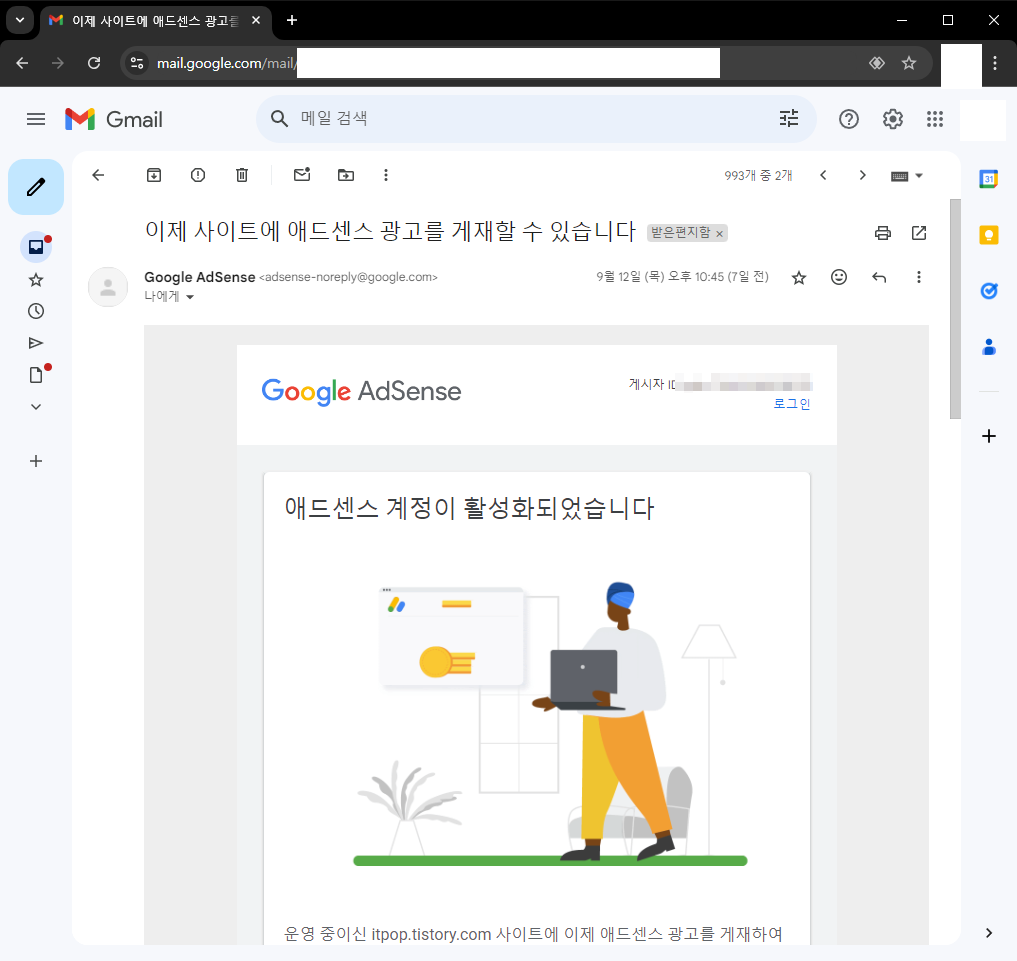Open the Google apps grid

pyautogui.click(x=935, y=119)
